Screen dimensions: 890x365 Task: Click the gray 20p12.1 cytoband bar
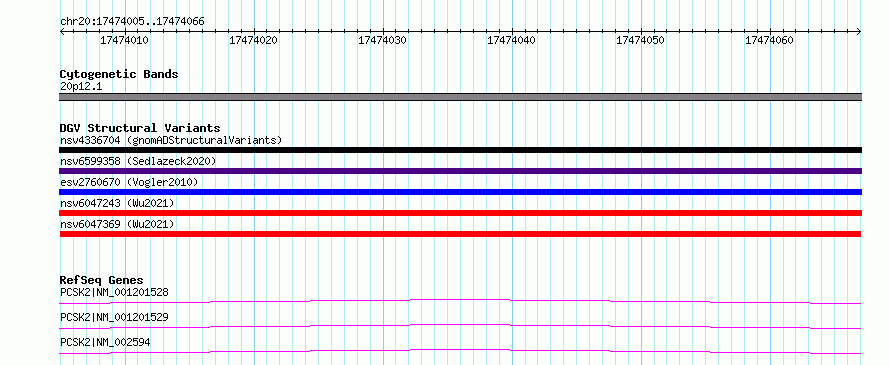[x=460, y=97]
